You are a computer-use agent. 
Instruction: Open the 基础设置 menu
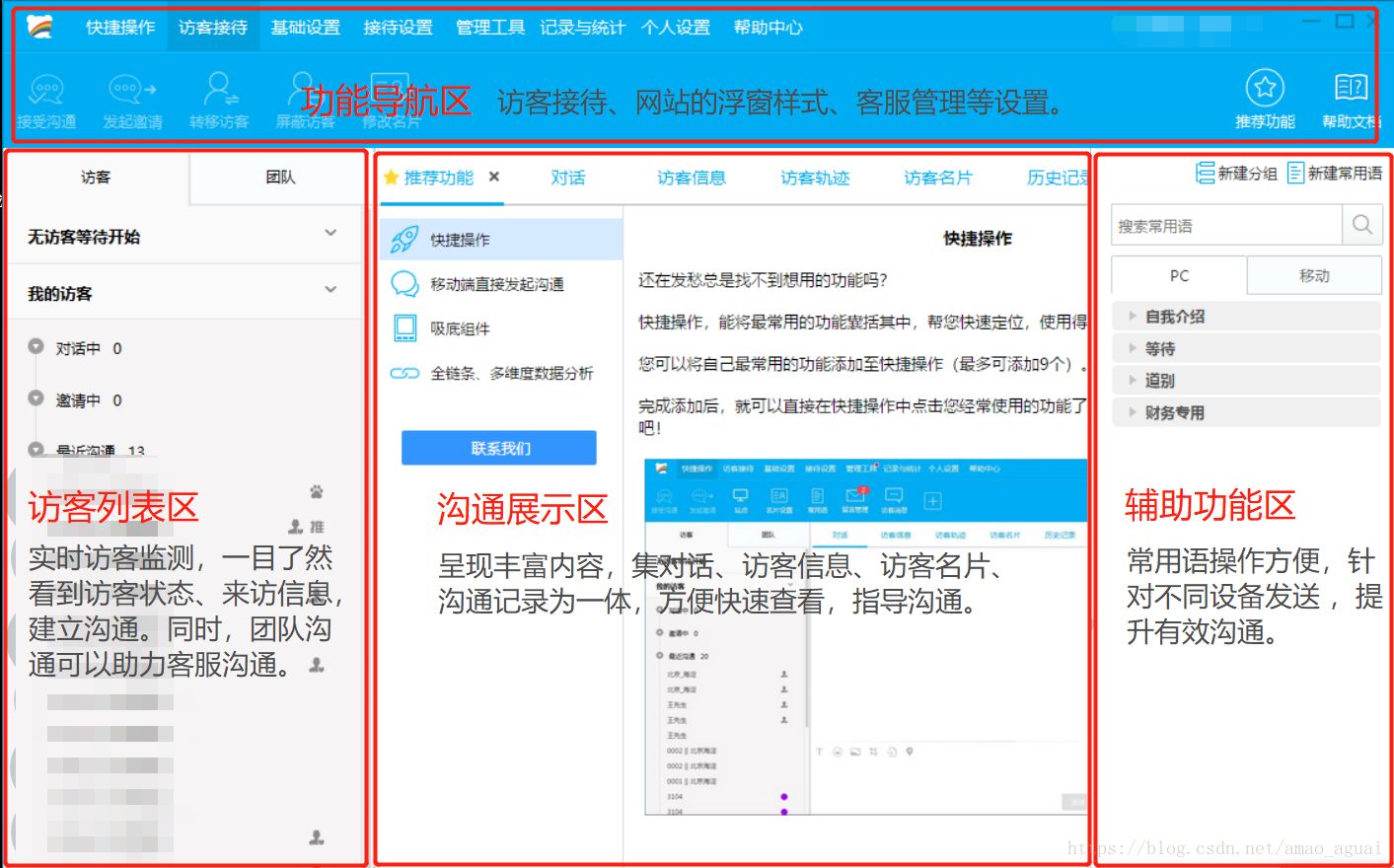click(306, 28)
